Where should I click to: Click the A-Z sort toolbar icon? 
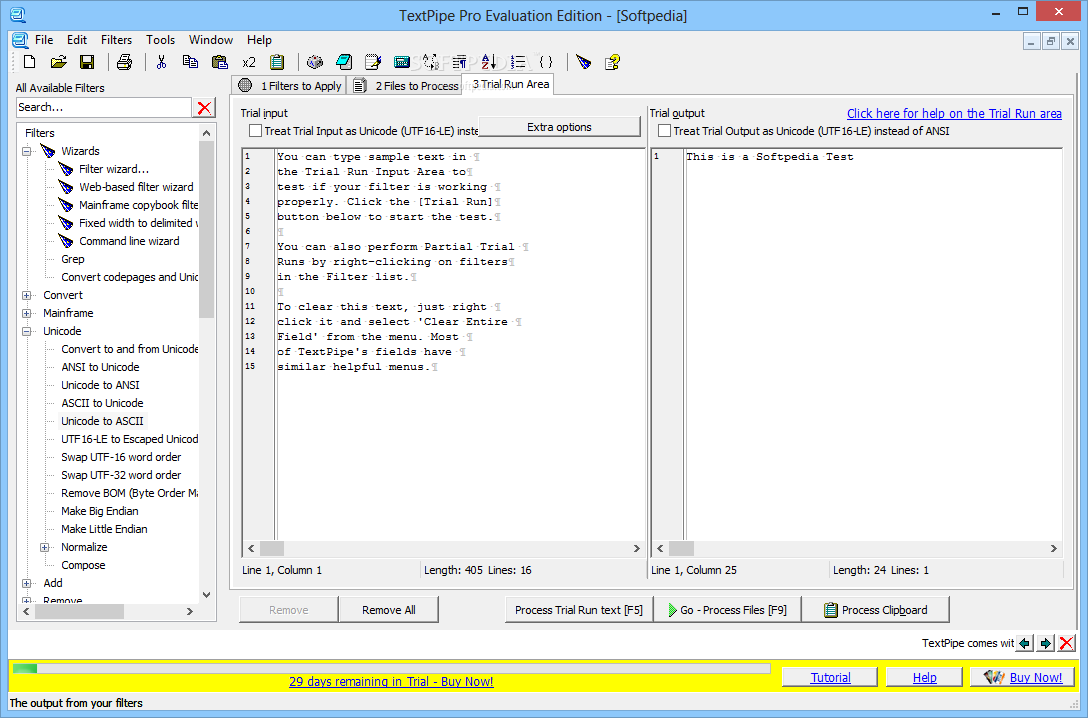pos(488,62)
